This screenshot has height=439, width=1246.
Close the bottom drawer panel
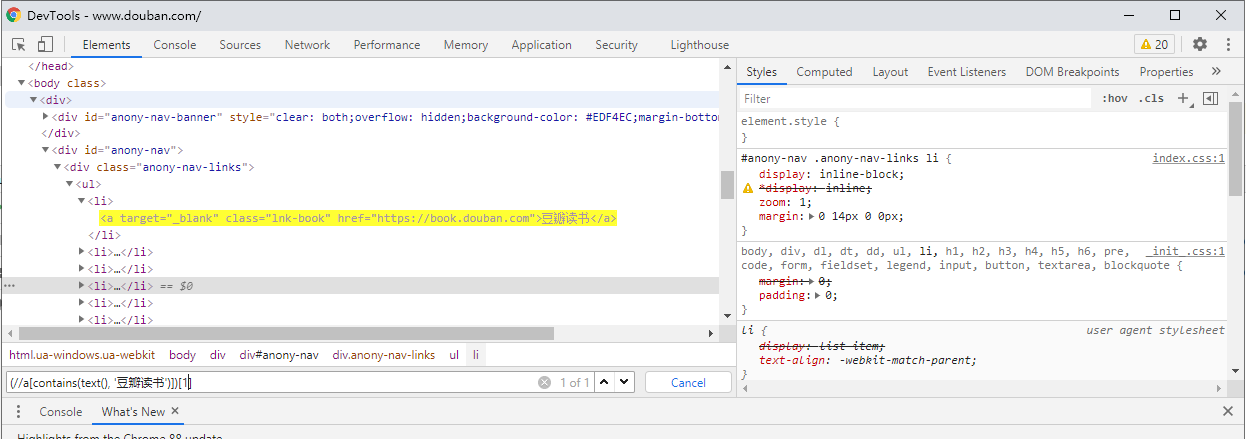pos(1228,411)
